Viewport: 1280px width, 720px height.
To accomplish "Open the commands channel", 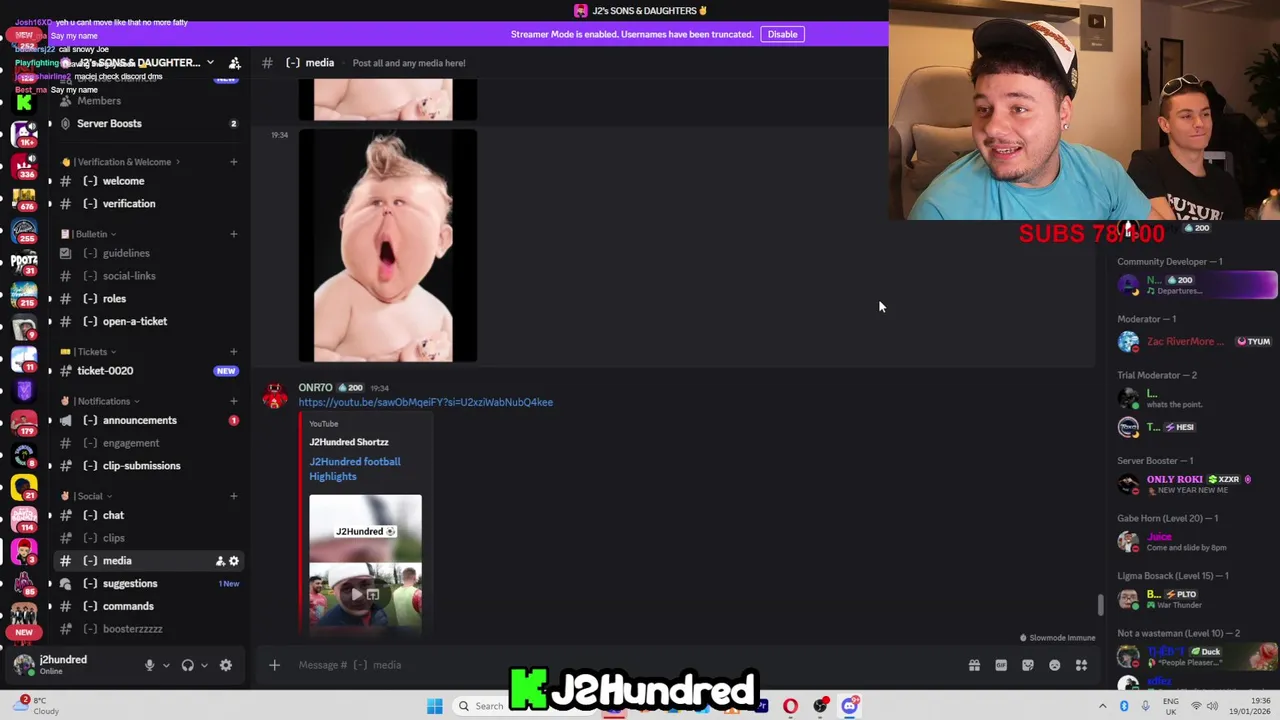I will [x=148, y=607].
